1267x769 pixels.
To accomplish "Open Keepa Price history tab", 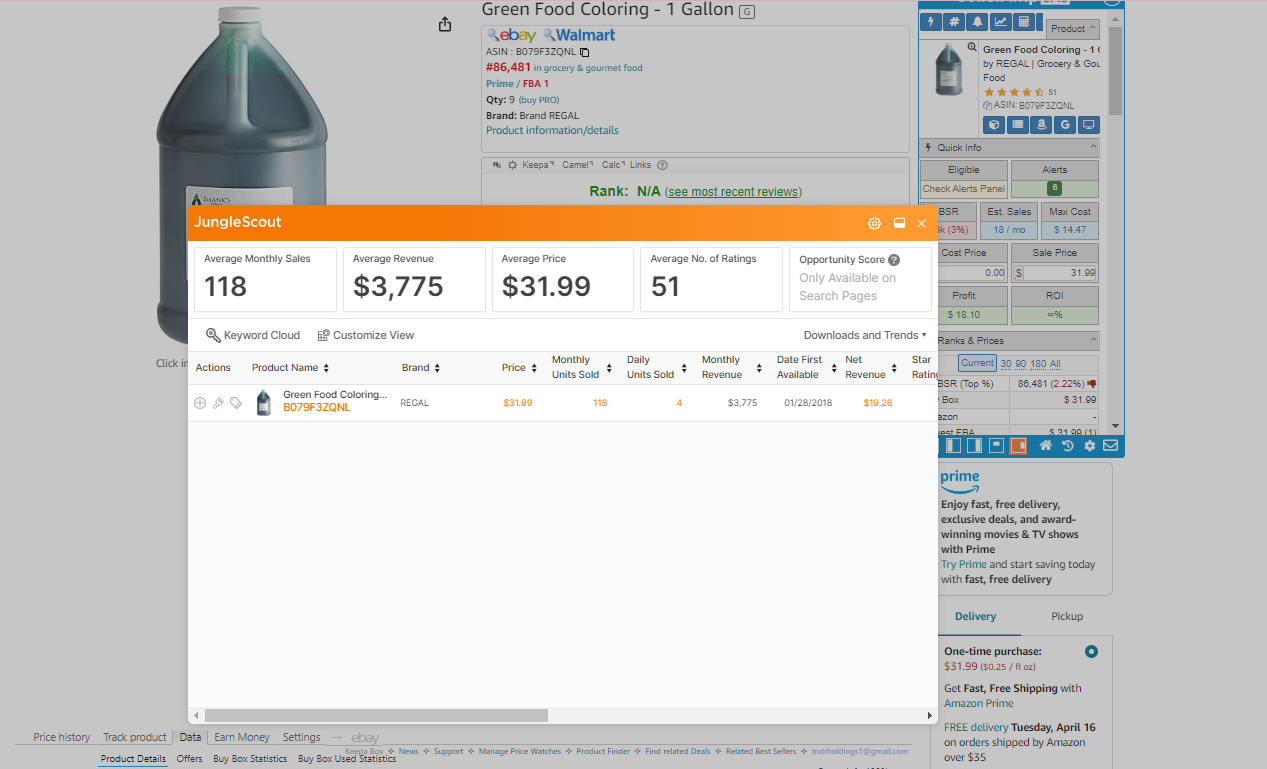I will (x=62, y=737).
